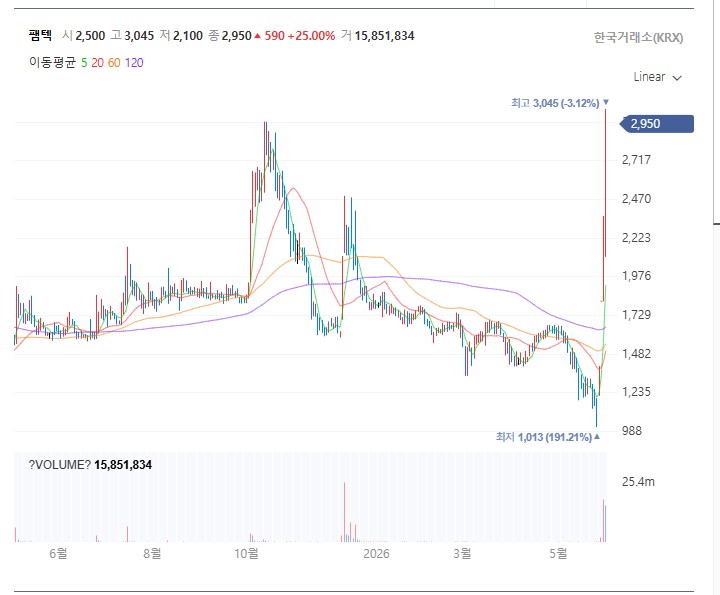
Task: Click the 2,470 price axis label
Action: pos(636,199)
